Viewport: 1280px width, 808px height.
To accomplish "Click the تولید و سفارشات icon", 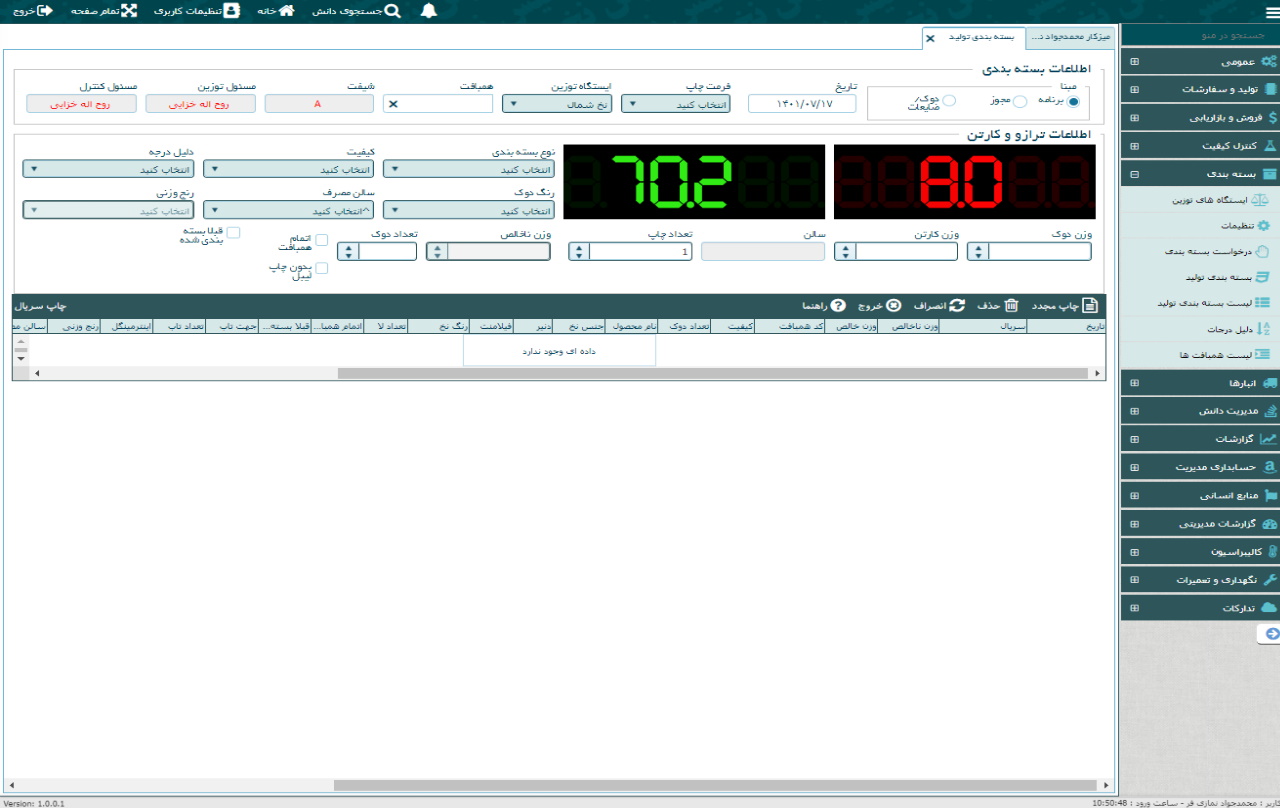I will click(1270, 90).
